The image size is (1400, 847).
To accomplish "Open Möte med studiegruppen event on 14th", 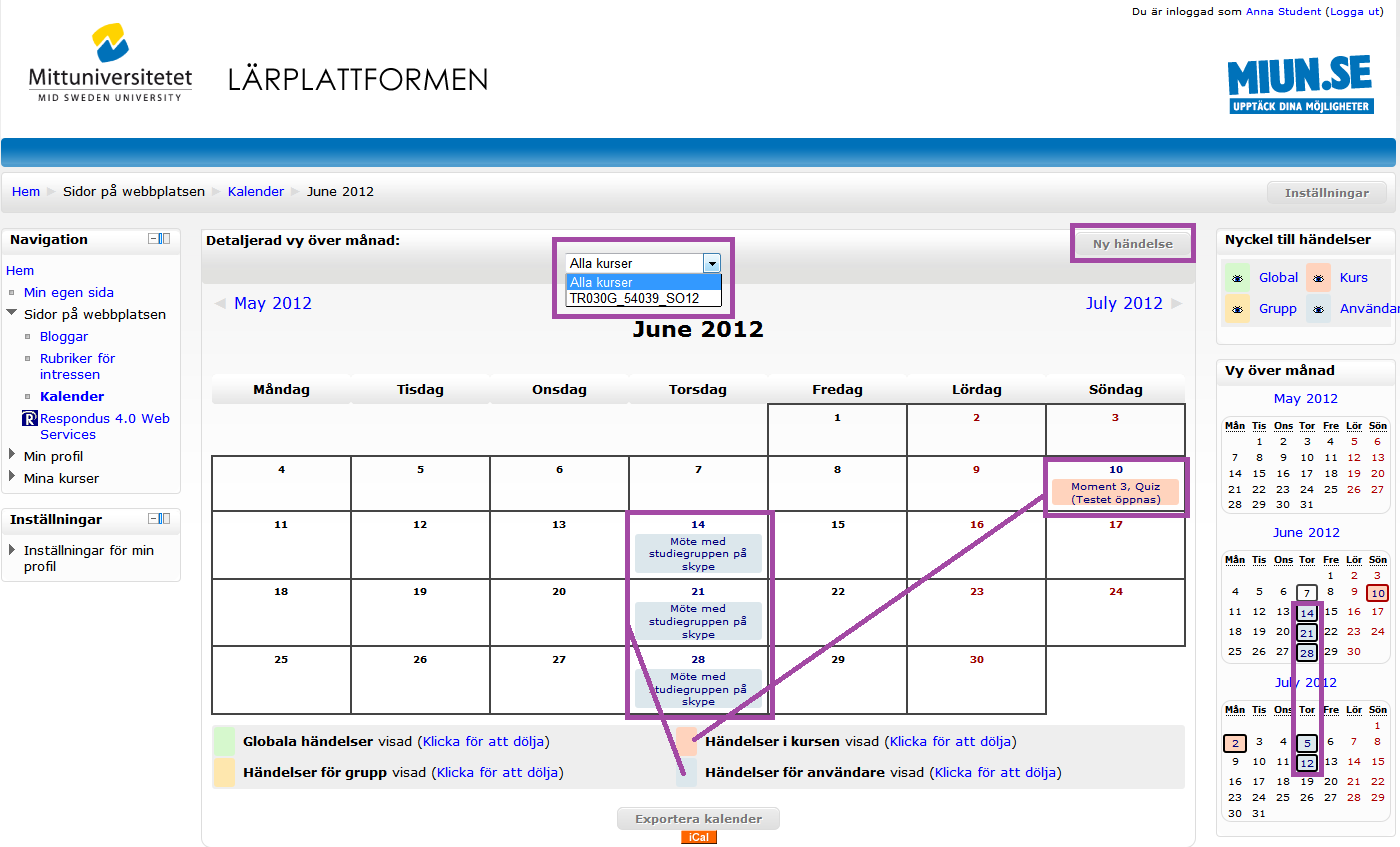I will pos(698,553).
